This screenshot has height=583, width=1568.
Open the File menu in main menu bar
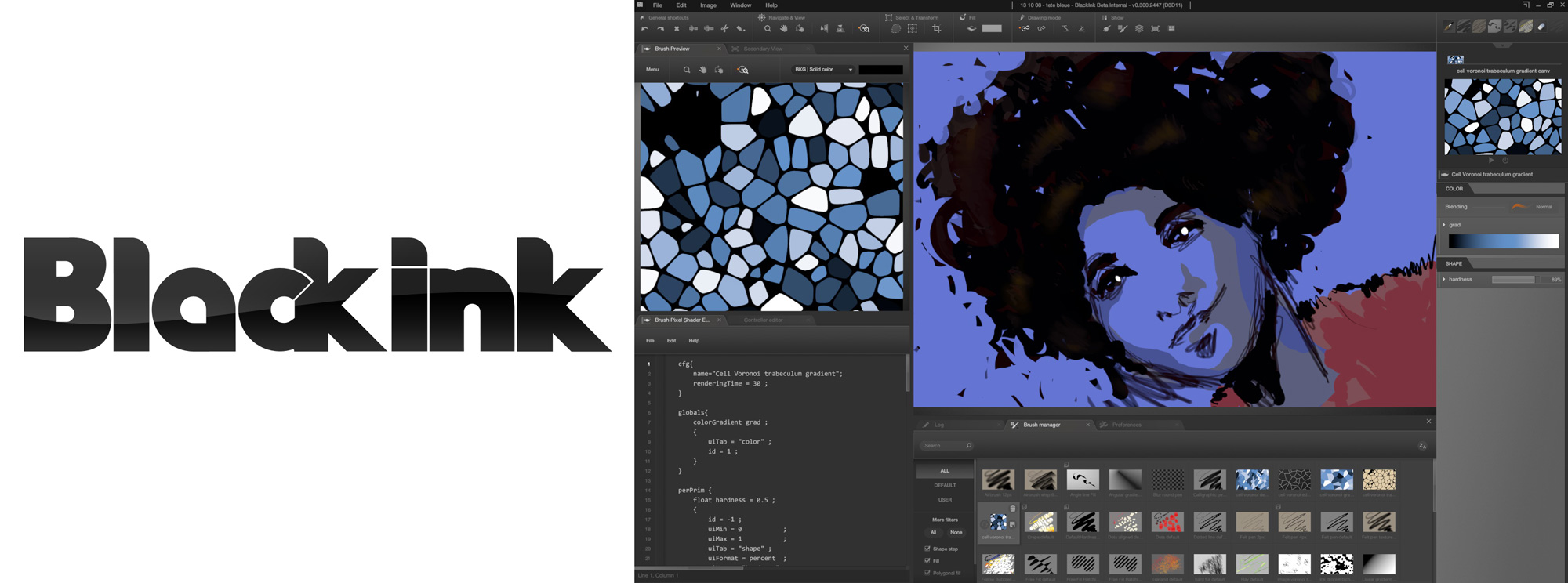[658, 5]
